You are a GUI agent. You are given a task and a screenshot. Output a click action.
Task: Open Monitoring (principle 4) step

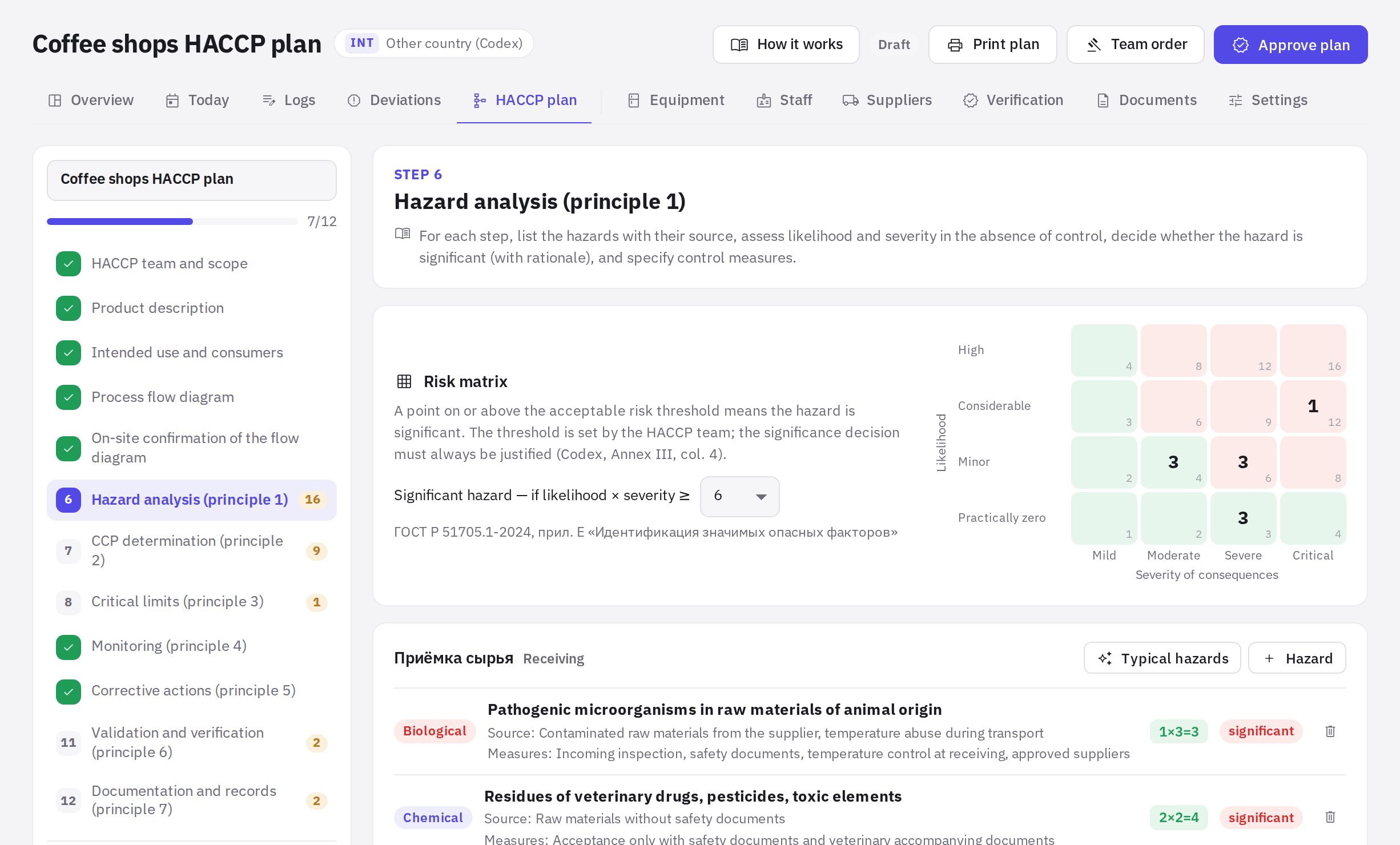point(192,646)
